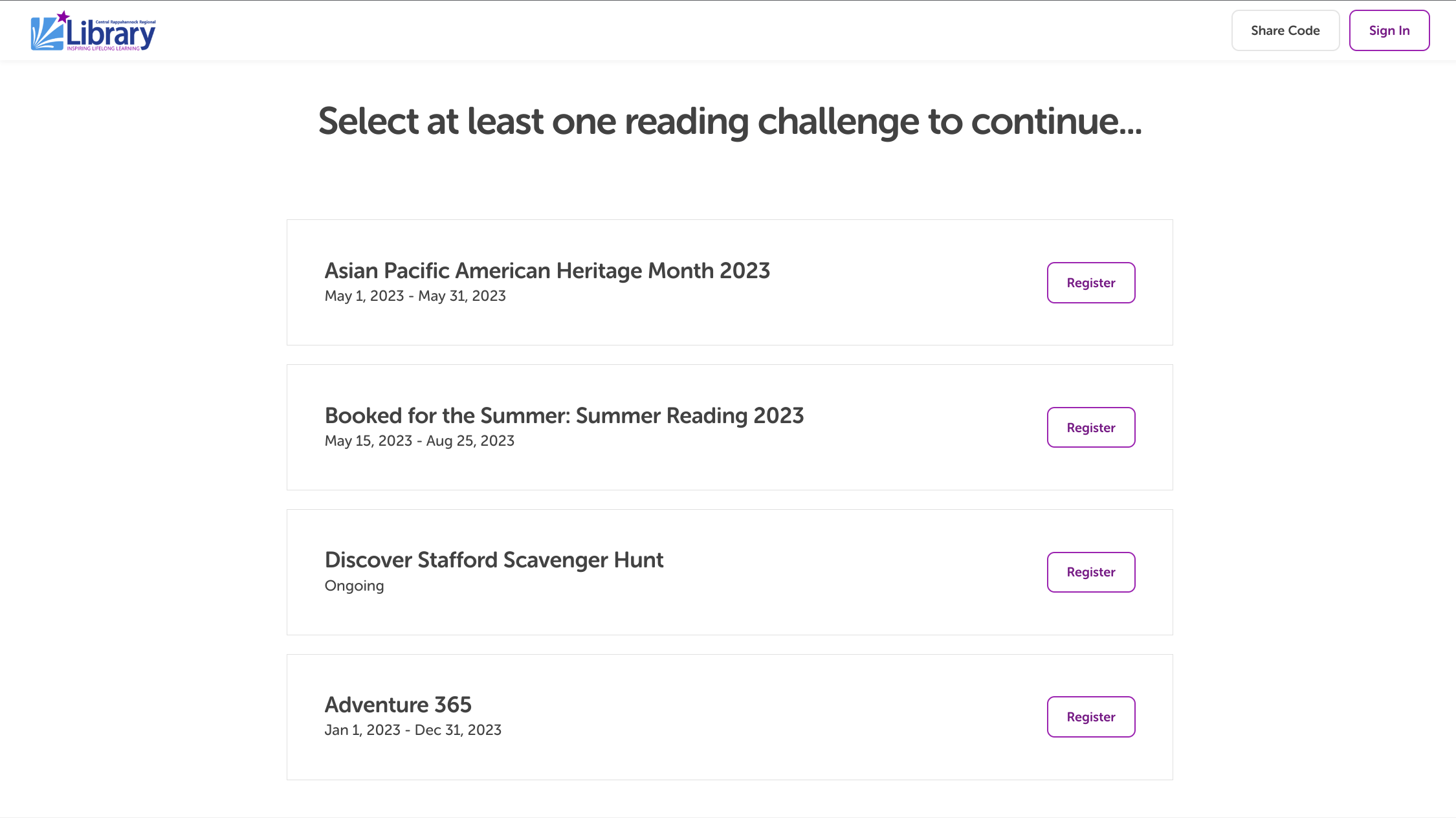
Task: Click the Select at least one challenge heading
Action: point(730,122)
